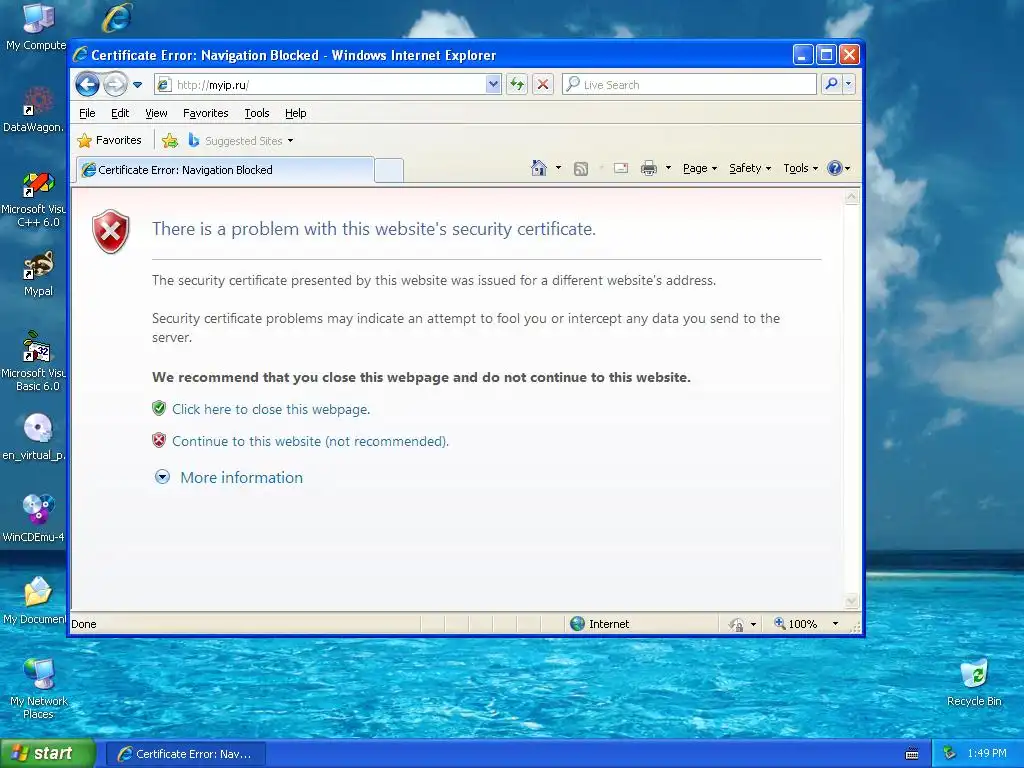Viewport: 1024px width, 768px height.
Task: Open the recent pages dropdown arrow
Action: pyautogui.click(x=137, y=85)
